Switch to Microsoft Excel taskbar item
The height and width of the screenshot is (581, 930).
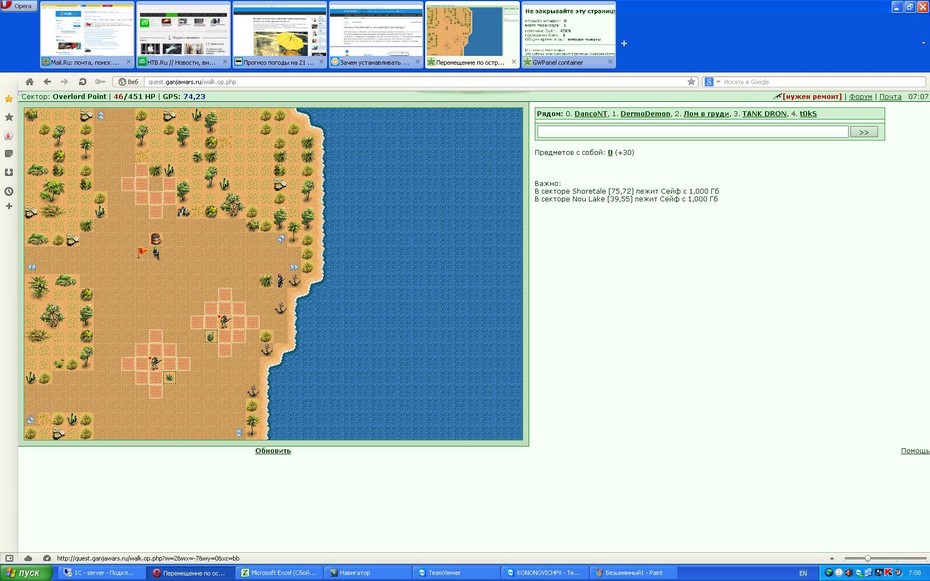tap(279, 573)
